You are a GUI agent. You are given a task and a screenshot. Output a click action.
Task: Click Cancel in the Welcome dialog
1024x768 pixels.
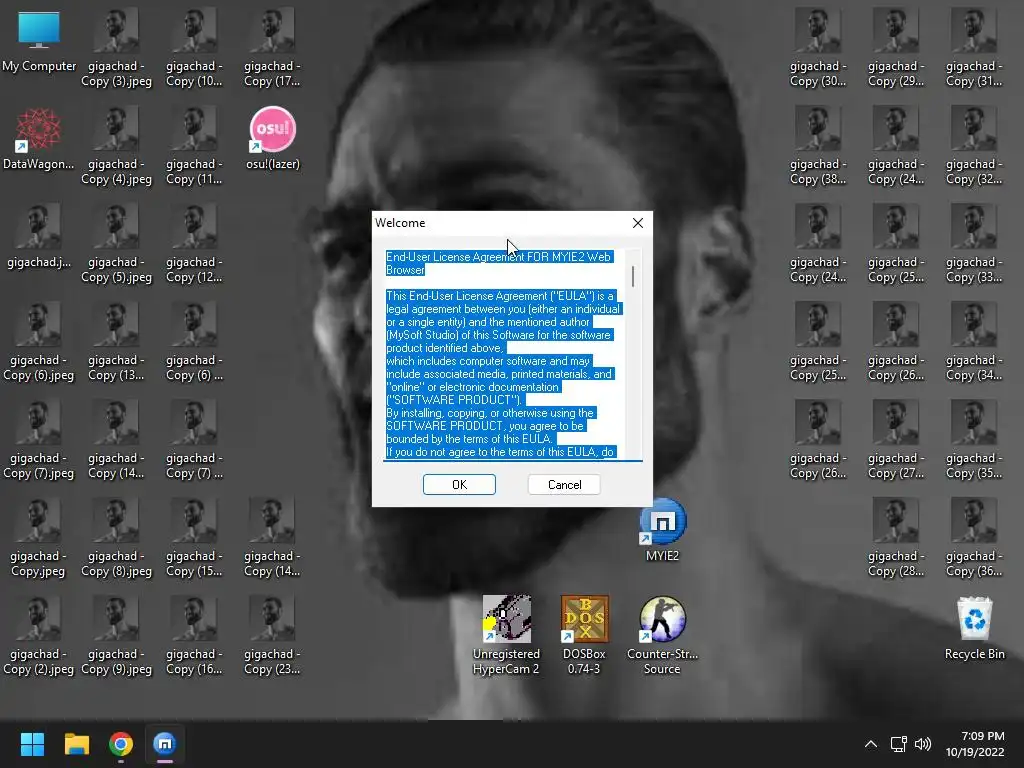[x=564, y=485]
